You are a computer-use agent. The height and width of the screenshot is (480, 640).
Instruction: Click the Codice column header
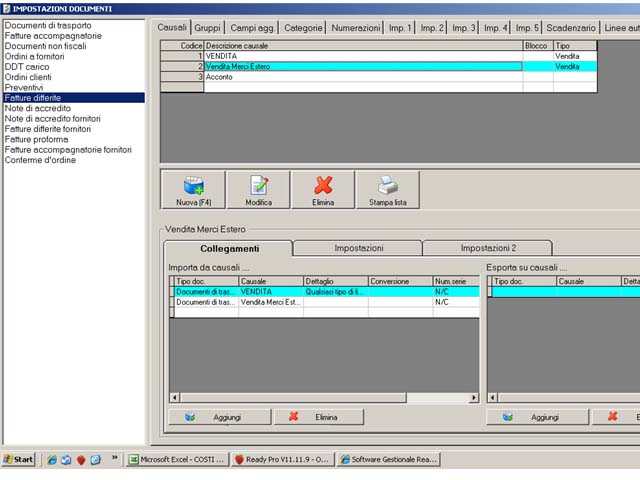point(182,46)
